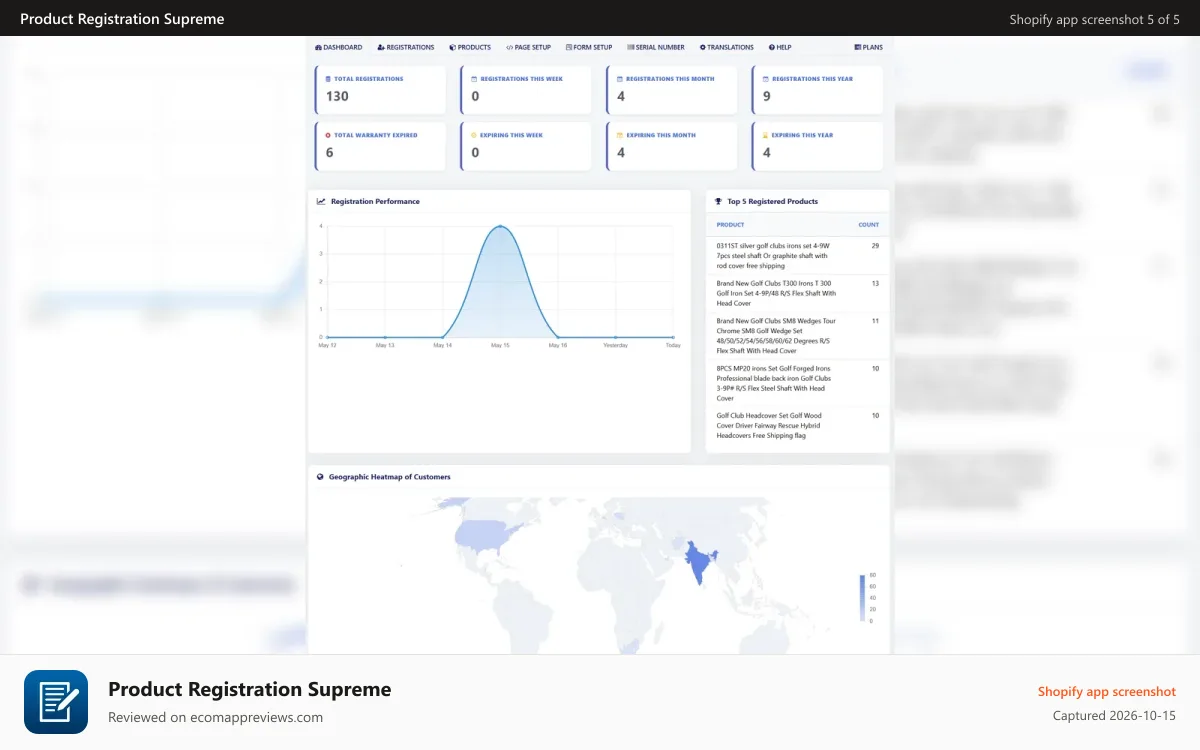This screenshot has height=750, width=1200.
Task: Click the Page Setup code-brackets icon
Action: (x=509, y=47)
